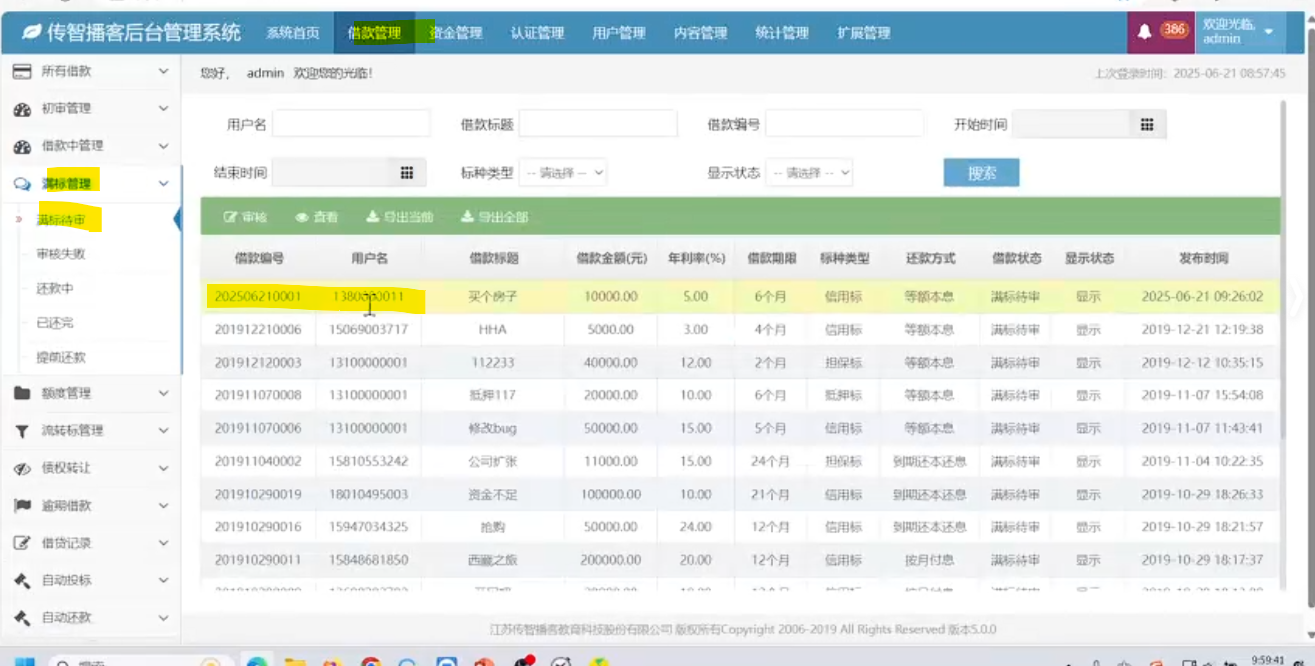Viewport: 1315px width, 666px height.
Task: Click the blue 搜索 button
Action: click(x=981, y=172)
